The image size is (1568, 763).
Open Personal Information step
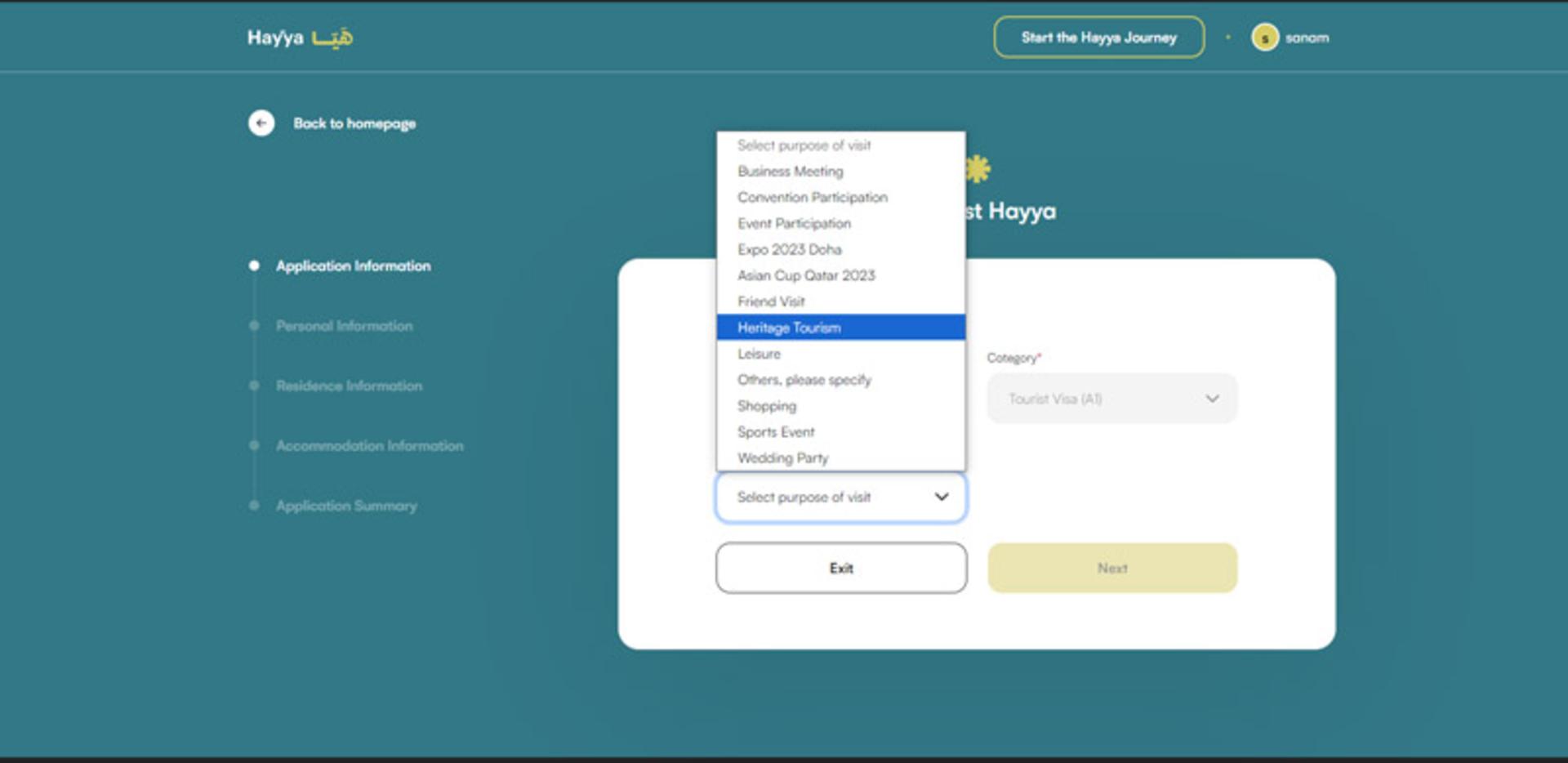344,326
